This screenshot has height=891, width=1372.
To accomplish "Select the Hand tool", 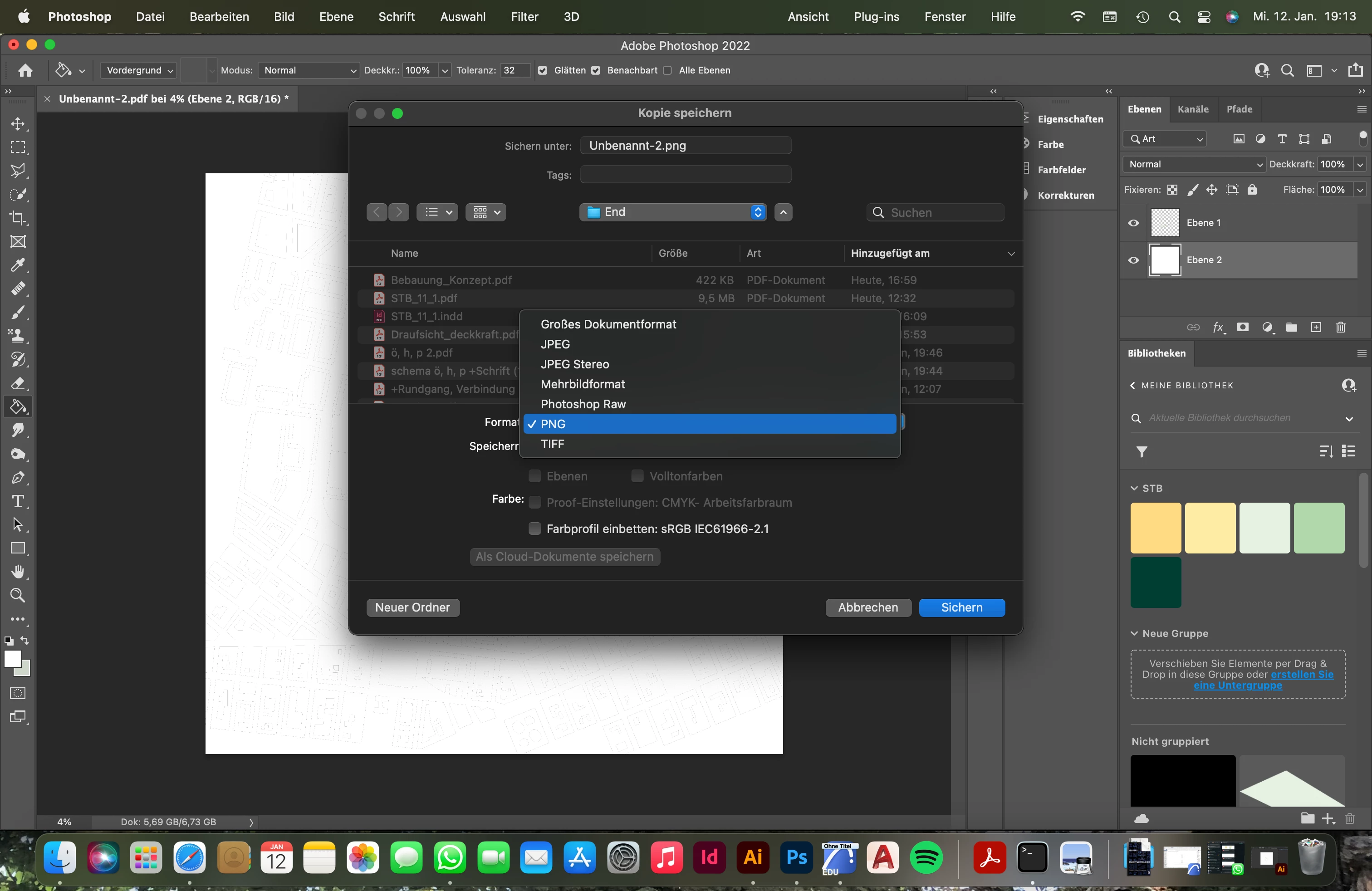I will [18, 572].
